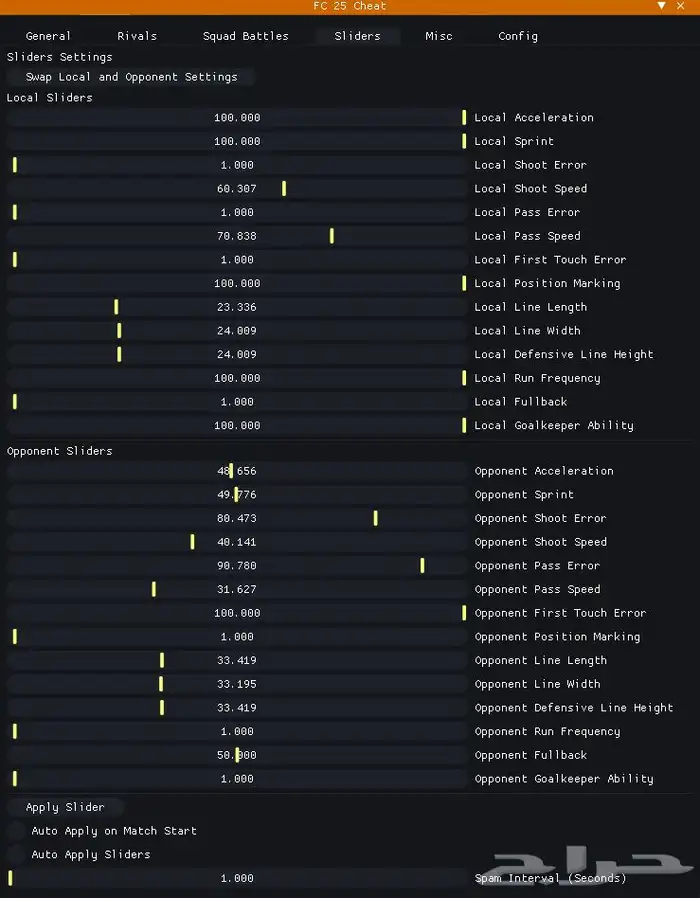The image size is (700, 898).
Task: Switch to the Rivals tab
Action: (x=137, y=36)
